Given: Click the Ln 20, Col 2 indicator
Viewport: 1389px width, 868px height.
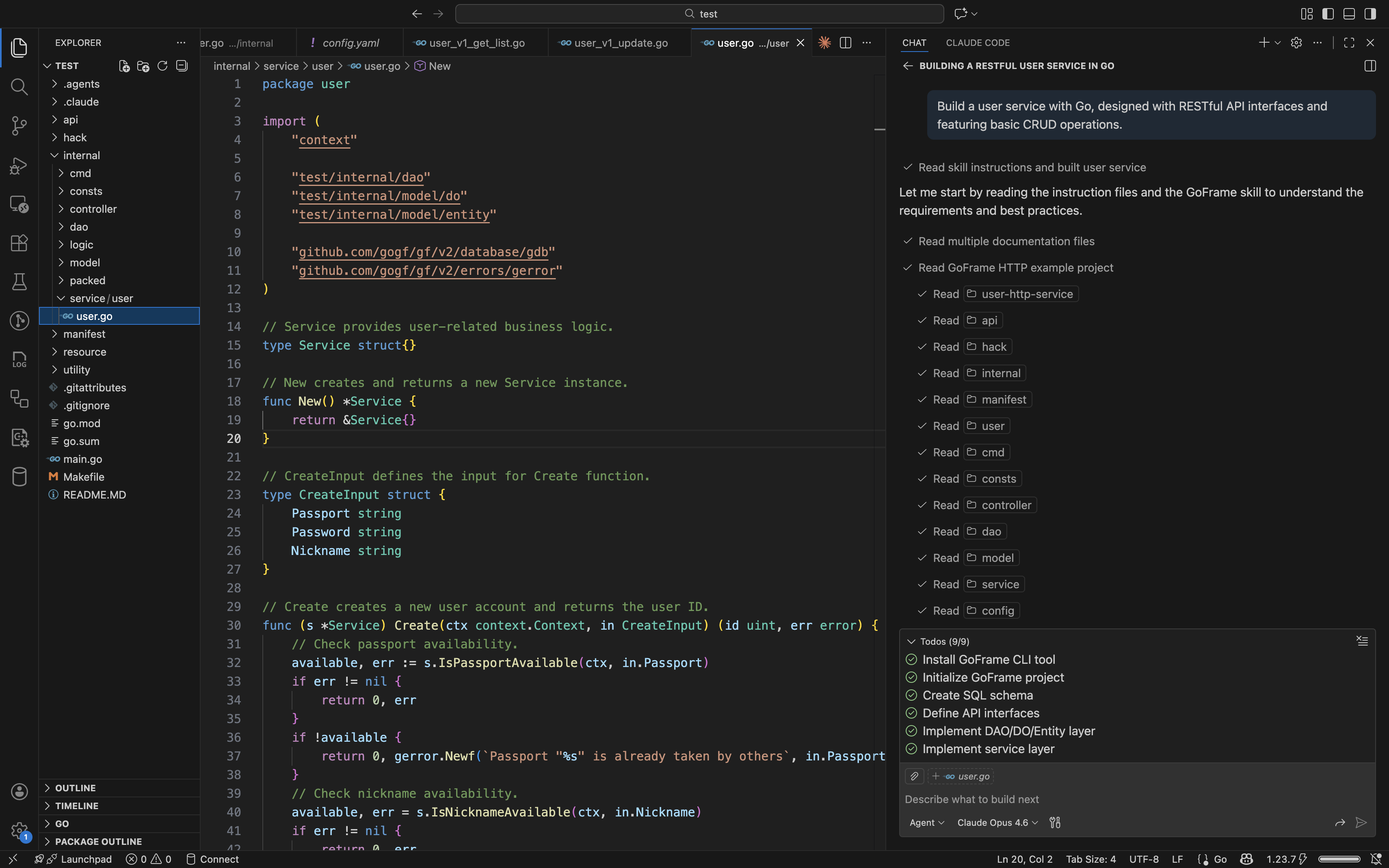Looking at the screenshot, I should click(1024, 859).
